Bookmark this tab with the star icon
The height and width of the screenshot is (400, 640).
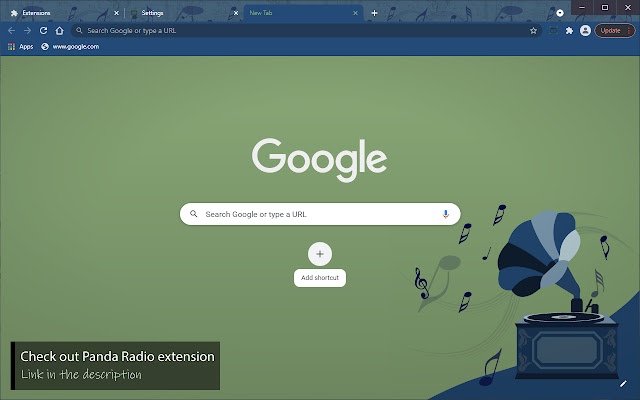tap(533, 31)
